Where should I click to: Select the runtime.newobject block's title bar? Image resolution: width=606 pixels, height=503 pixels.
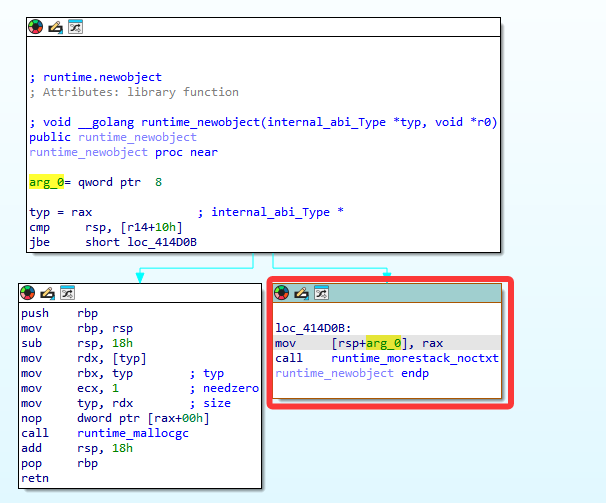263,27
